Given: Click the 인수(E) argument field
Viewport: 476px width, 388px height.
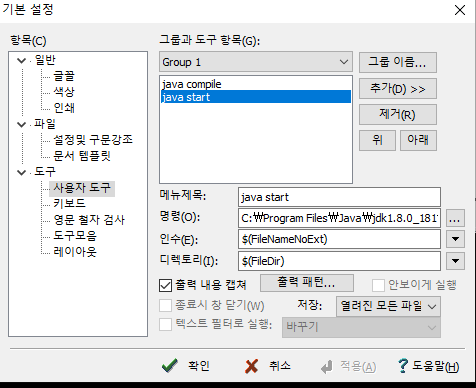Looking at the screenshot, I should click(339, 239).
